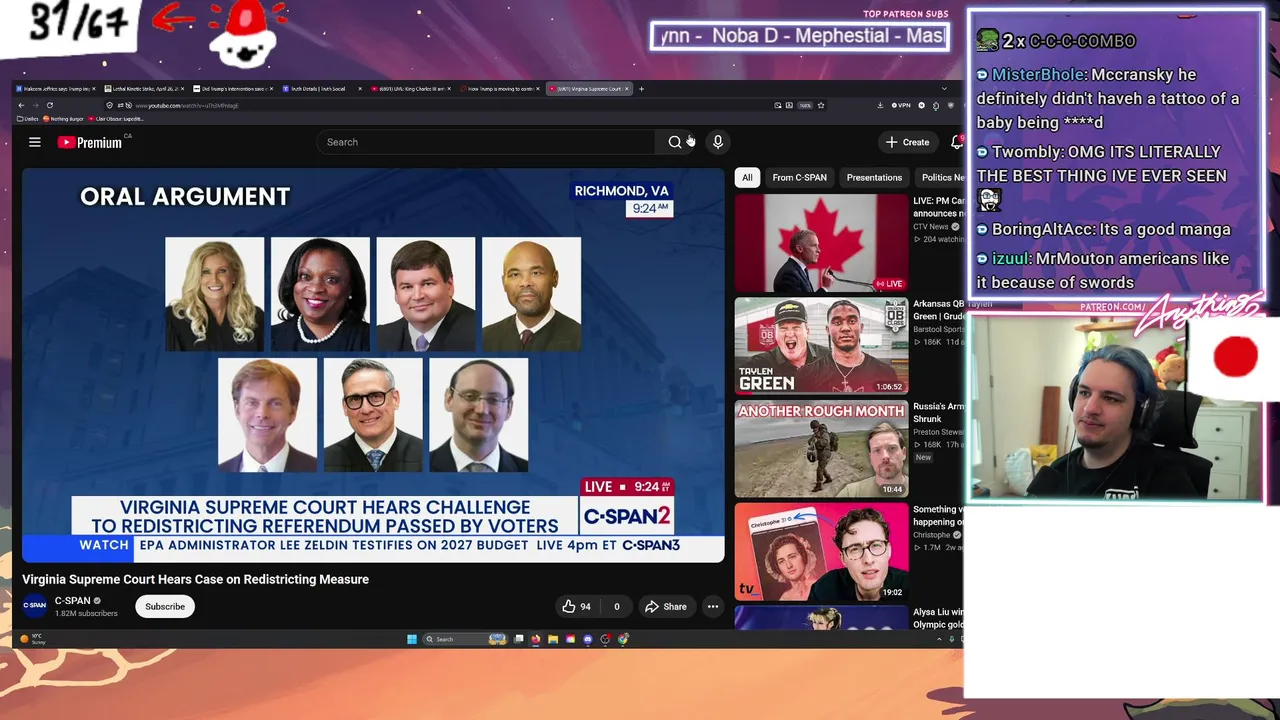
Task: Subscribe to the C-SPAN channel
Action: pyautogui.click(x=165, y=606)
